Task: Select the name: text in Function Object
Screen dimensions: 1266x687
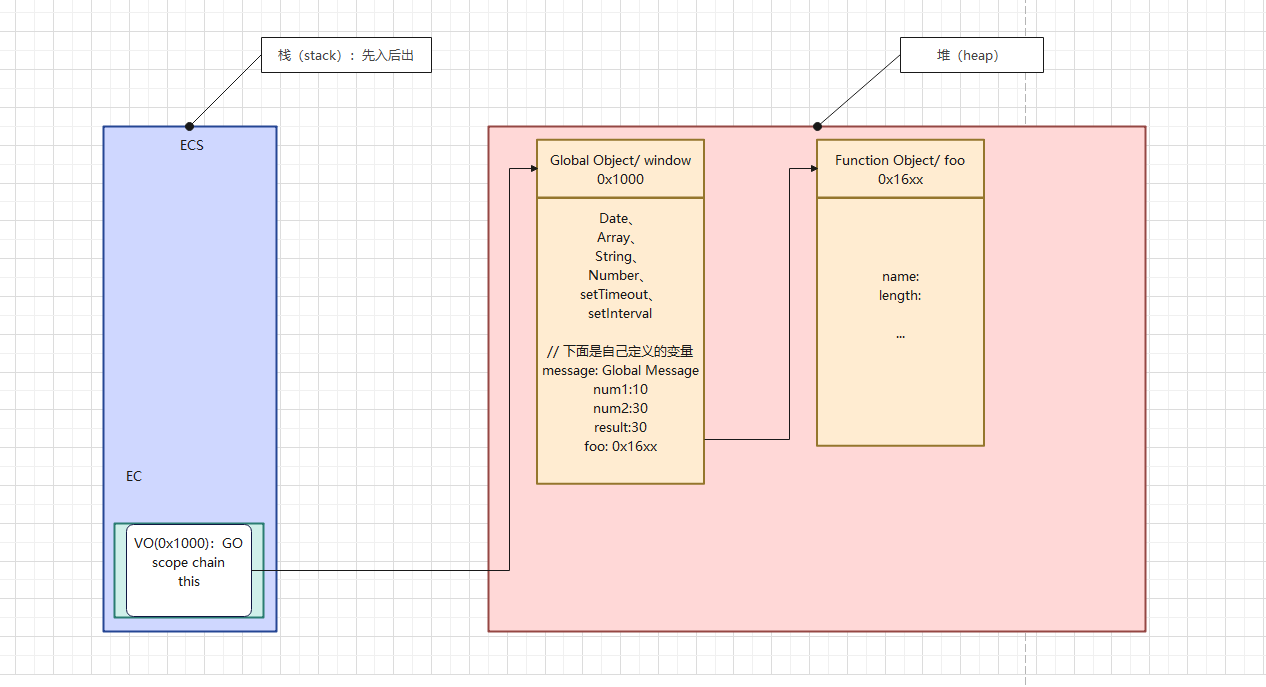Action: tap(900, 276)
